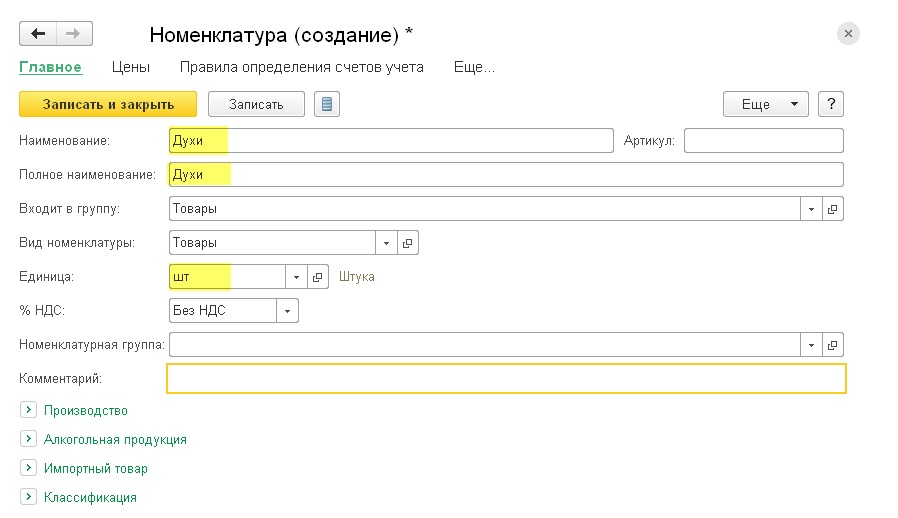Screen dimensions: 898x518
Task: Close the Номенклатура form with X
Action: point(848,34)
